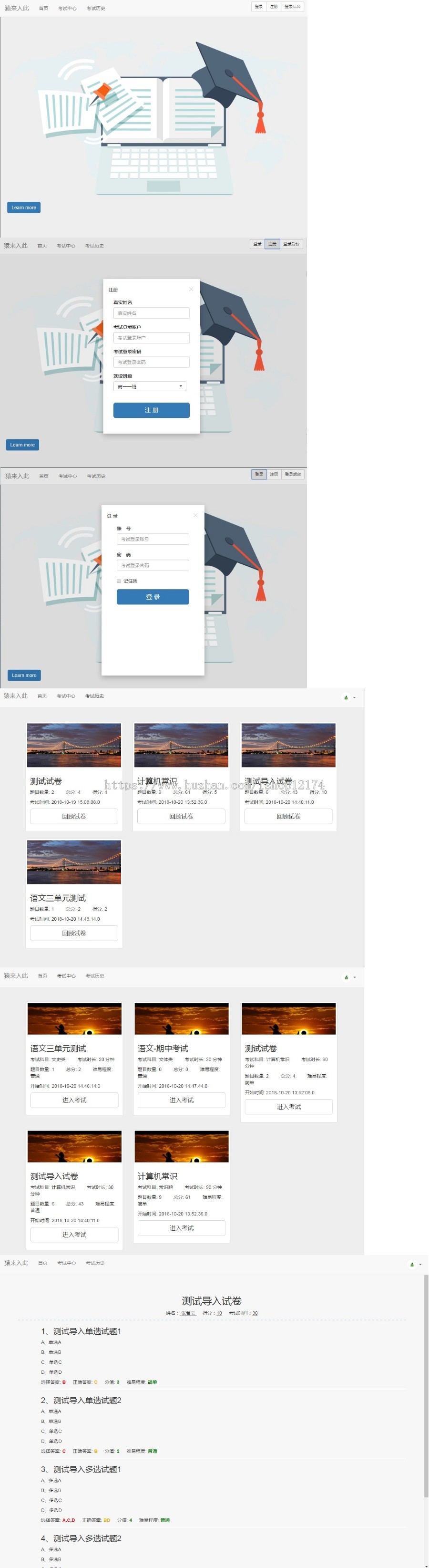Image resolution: width=429 pixels, height=1568 pixels.
Task: Open 首页 in the header above the 测试导入试卷 answer sheet
Action: pos(42,1263)
